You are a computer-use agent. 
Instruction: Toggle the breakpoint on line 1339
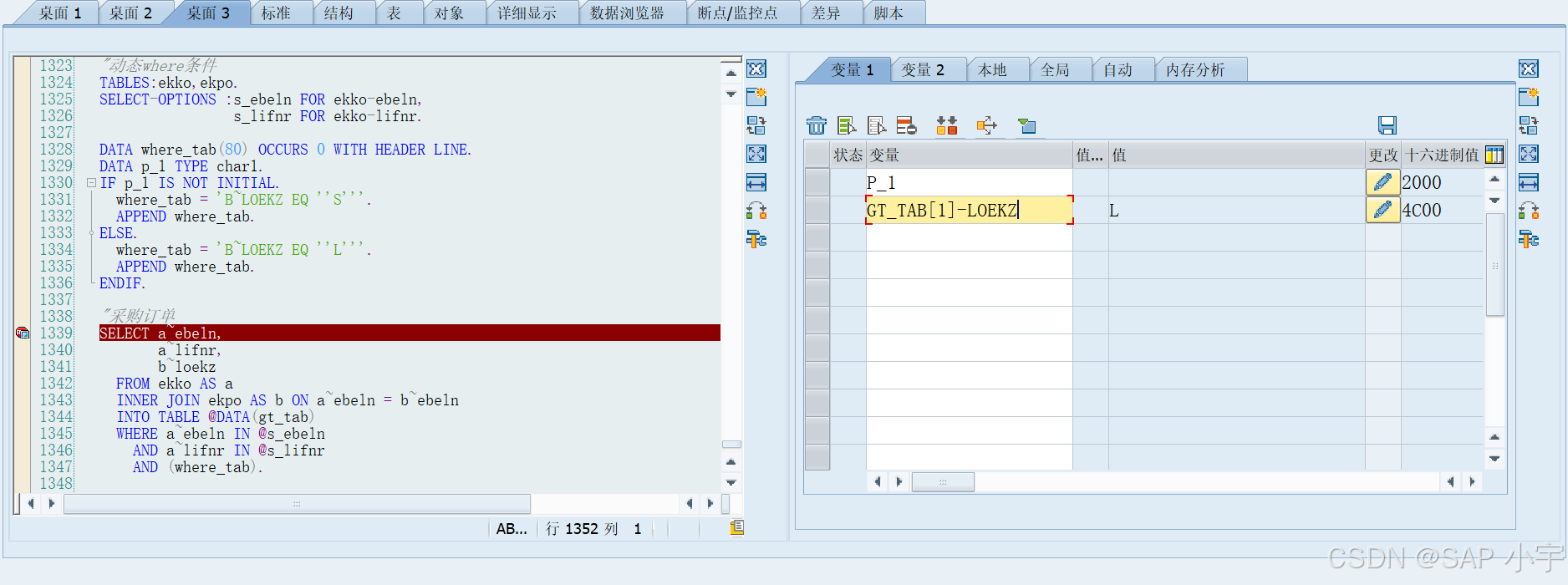click(23, 333)
